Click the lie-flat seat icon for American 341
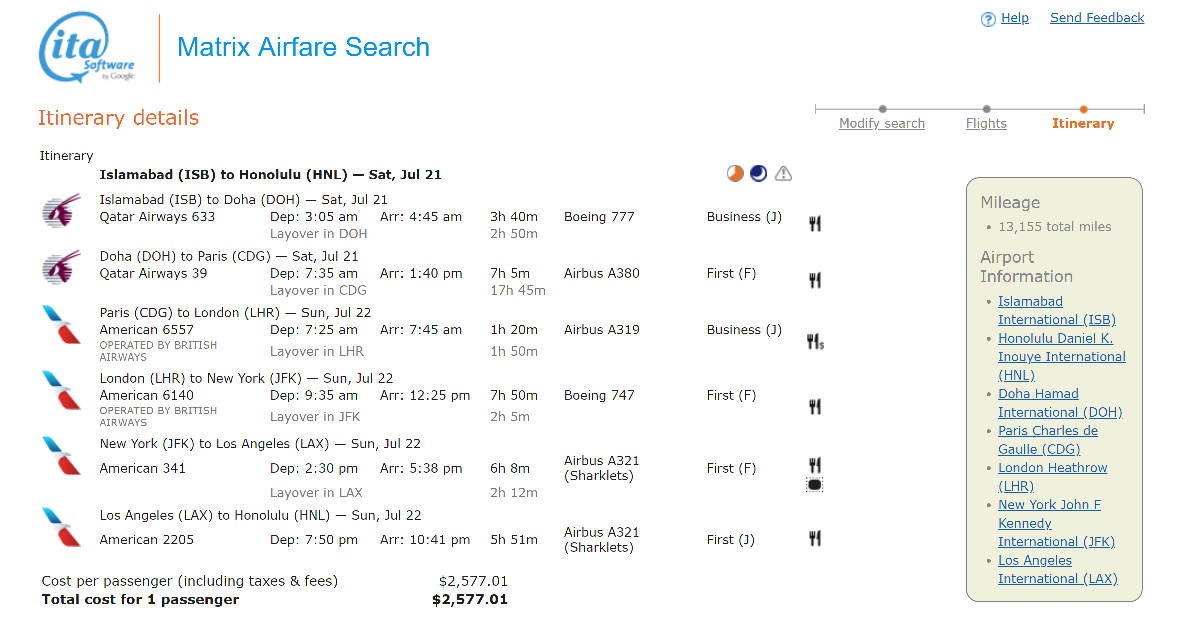Viewport: 1177px width, 628px height. (814, 485)
